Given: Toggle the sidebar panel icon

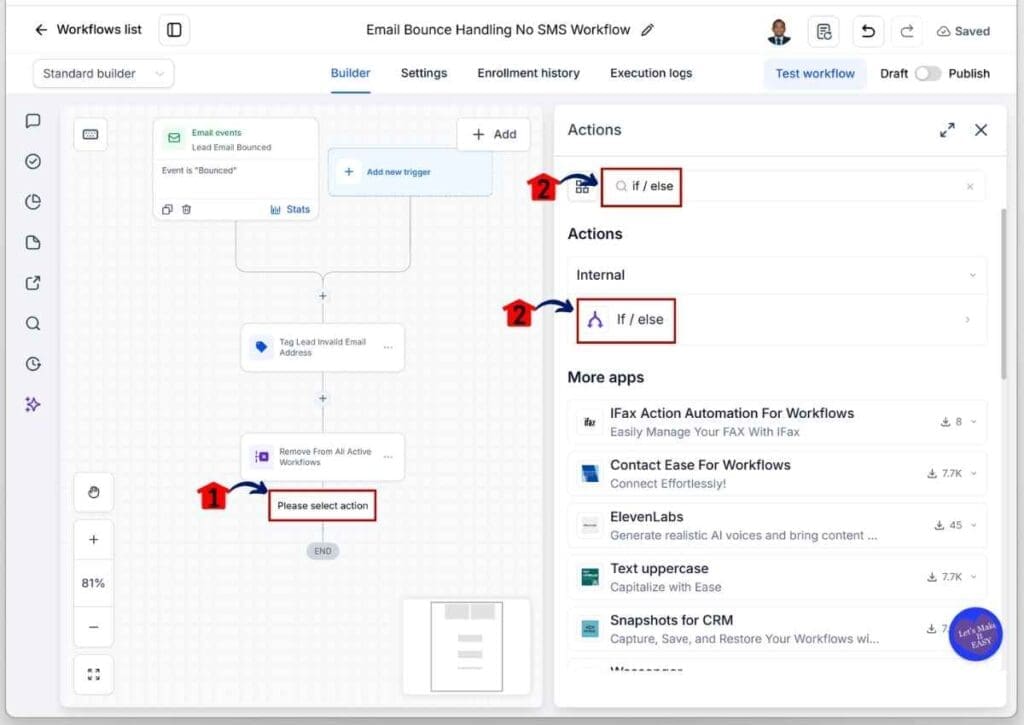Looking at the screenshot, I should tap(174, 30).
